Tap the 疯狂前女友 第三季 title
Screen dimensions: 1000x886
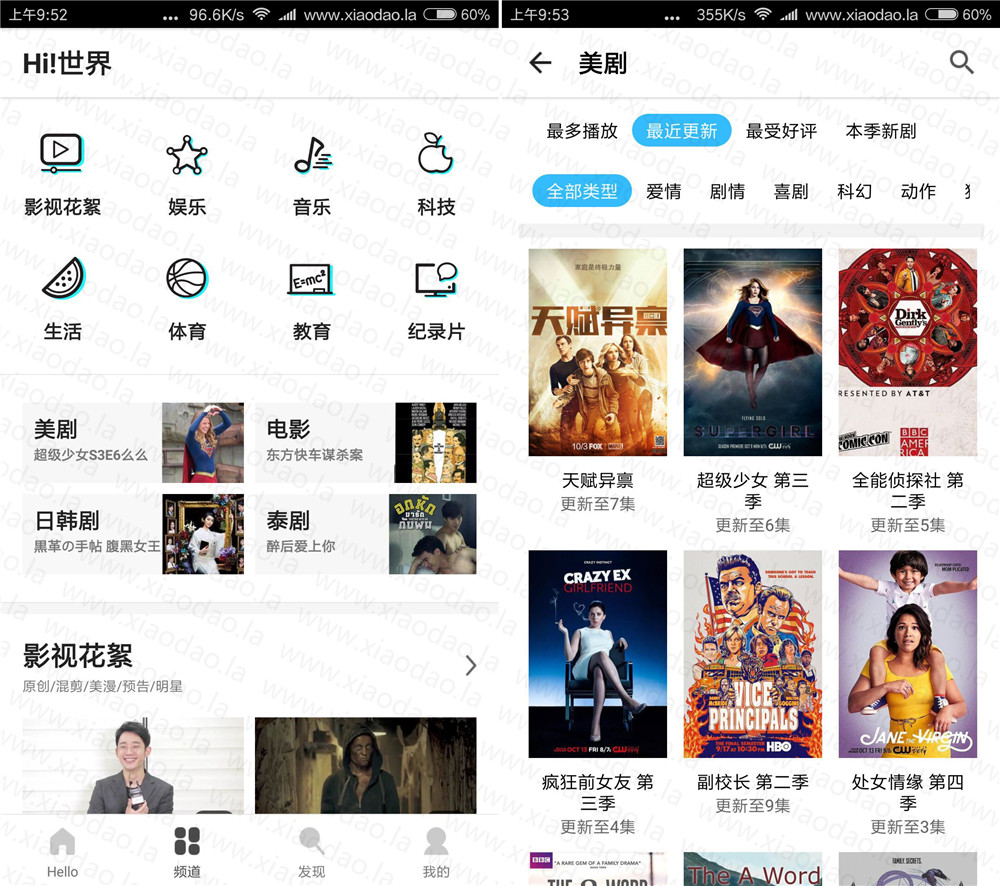click(x=598, y=792)
